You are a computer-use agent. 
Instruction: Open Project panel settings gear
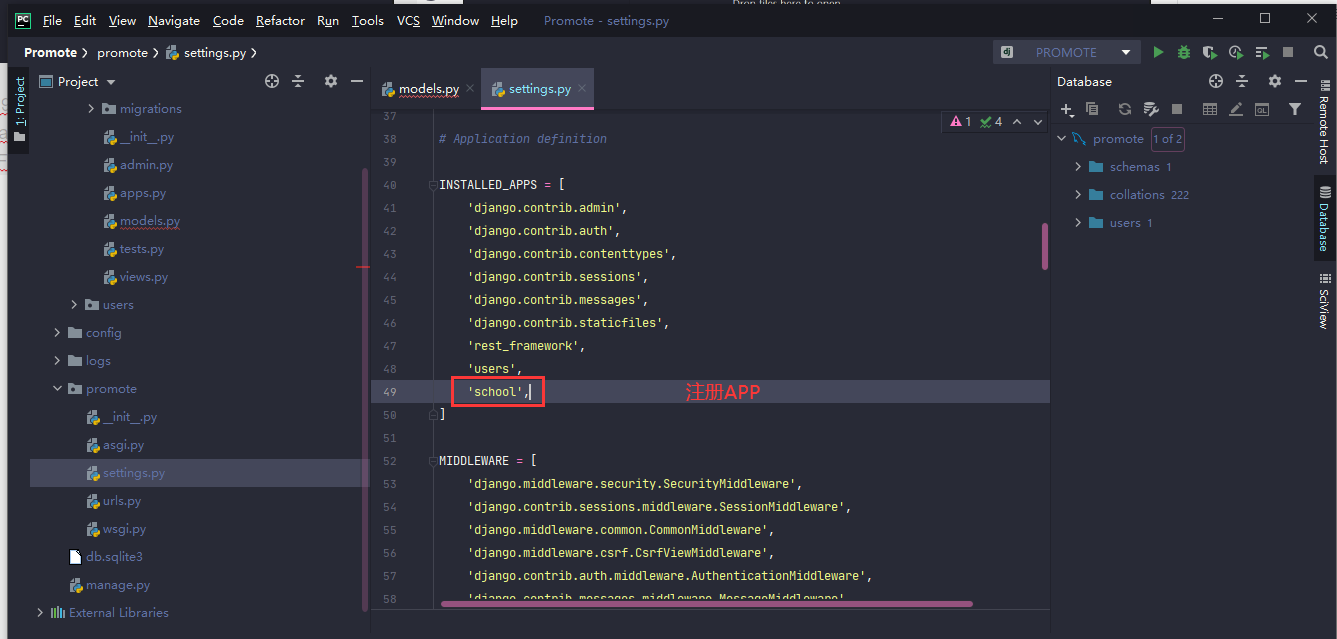(331, 82)
